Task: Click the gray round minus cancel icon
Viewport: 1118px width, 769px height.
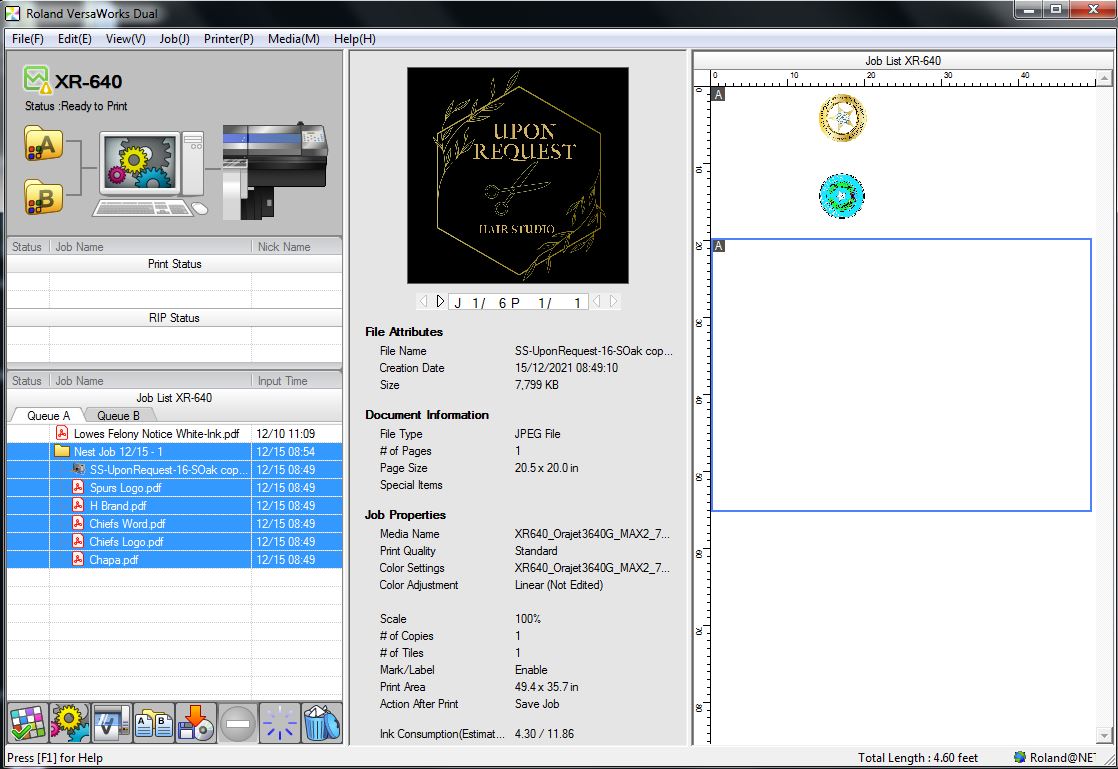Action: click(x=237, y=722)
